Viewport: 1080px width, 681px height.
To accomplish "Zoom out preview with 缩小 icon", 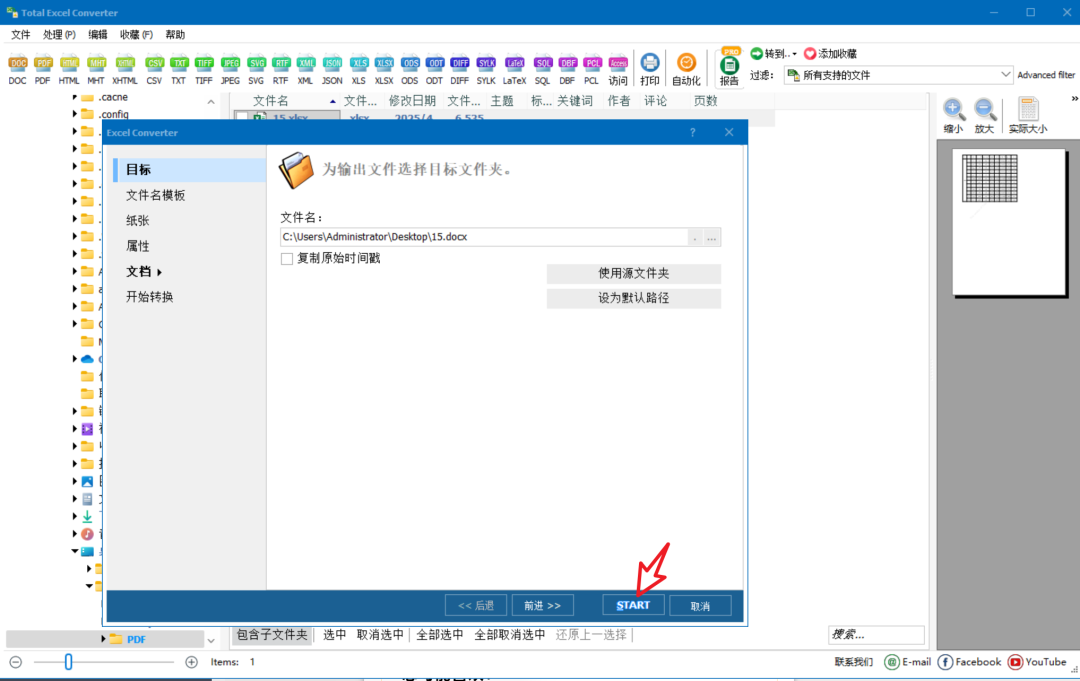I will coord(953,116).
